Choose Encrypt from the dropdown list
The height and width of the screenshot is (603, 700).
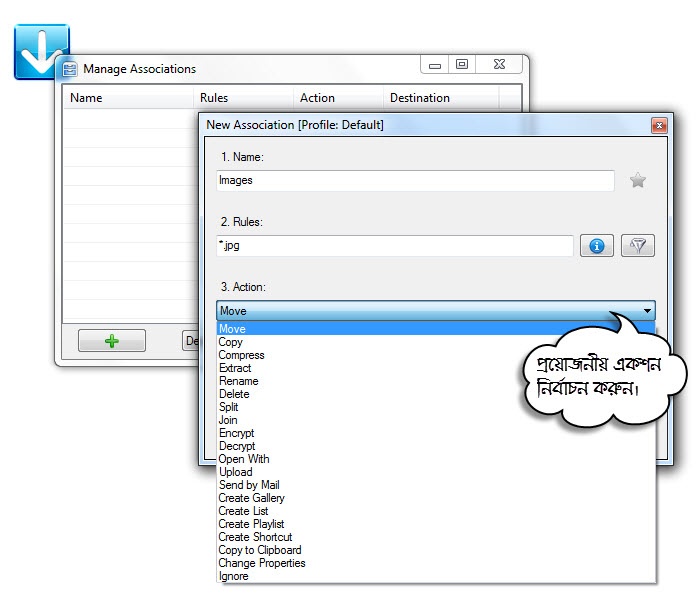pos(436,432)
